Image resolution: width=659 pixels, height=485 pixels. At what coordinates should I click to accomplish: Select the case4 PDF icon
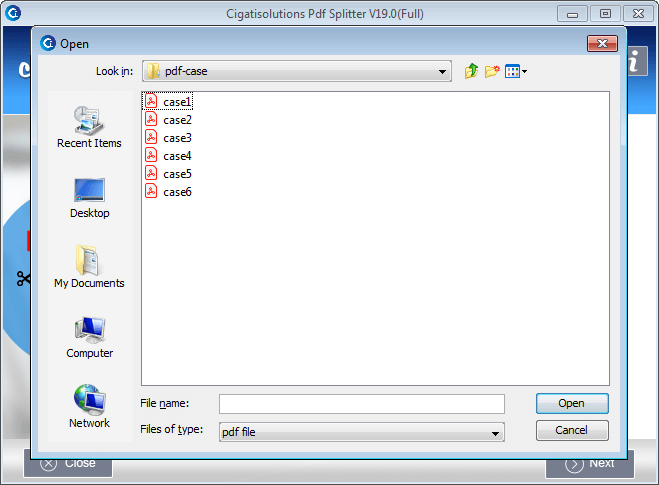click(151, 155)
